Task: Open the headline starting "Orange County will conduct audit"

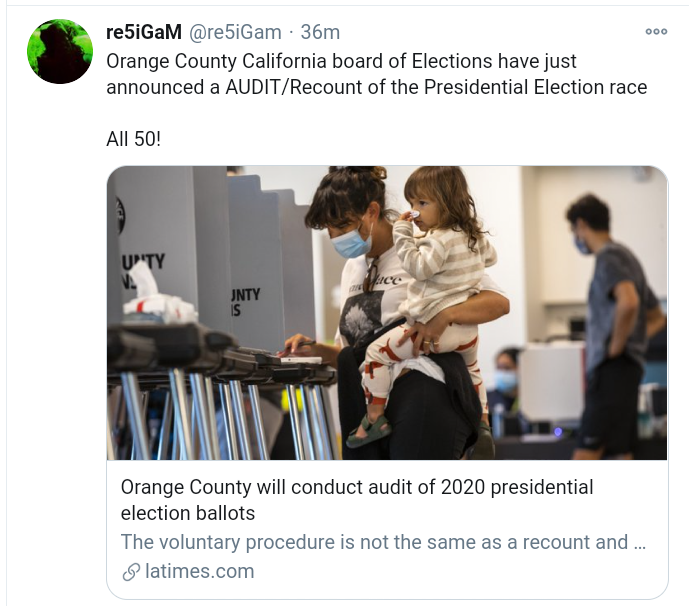Action: pos(356,488)
